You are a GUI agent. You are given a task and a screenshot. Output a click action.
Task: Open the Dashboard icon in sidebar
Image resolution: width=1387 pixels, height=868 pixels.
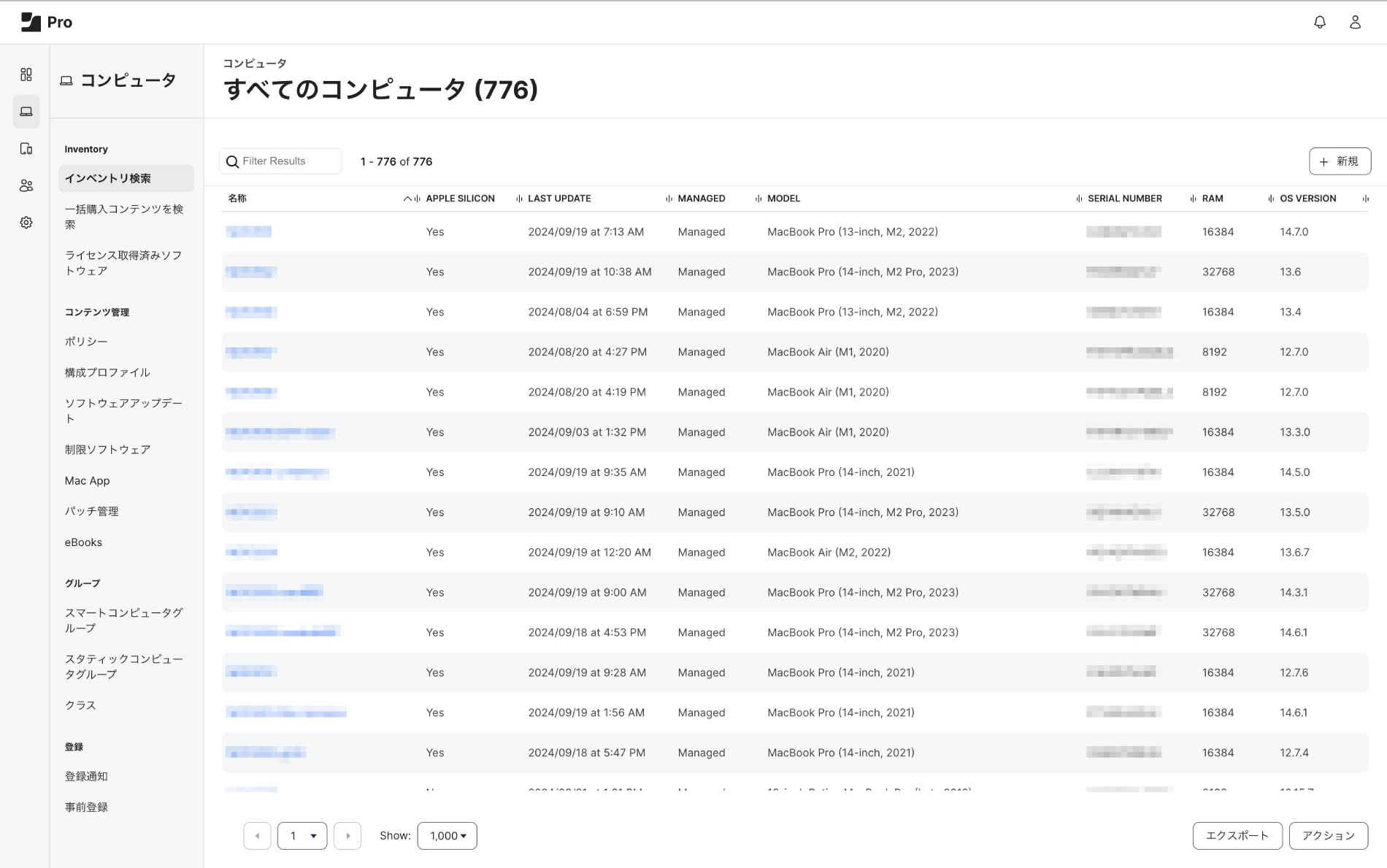click(x=26, y=74)
